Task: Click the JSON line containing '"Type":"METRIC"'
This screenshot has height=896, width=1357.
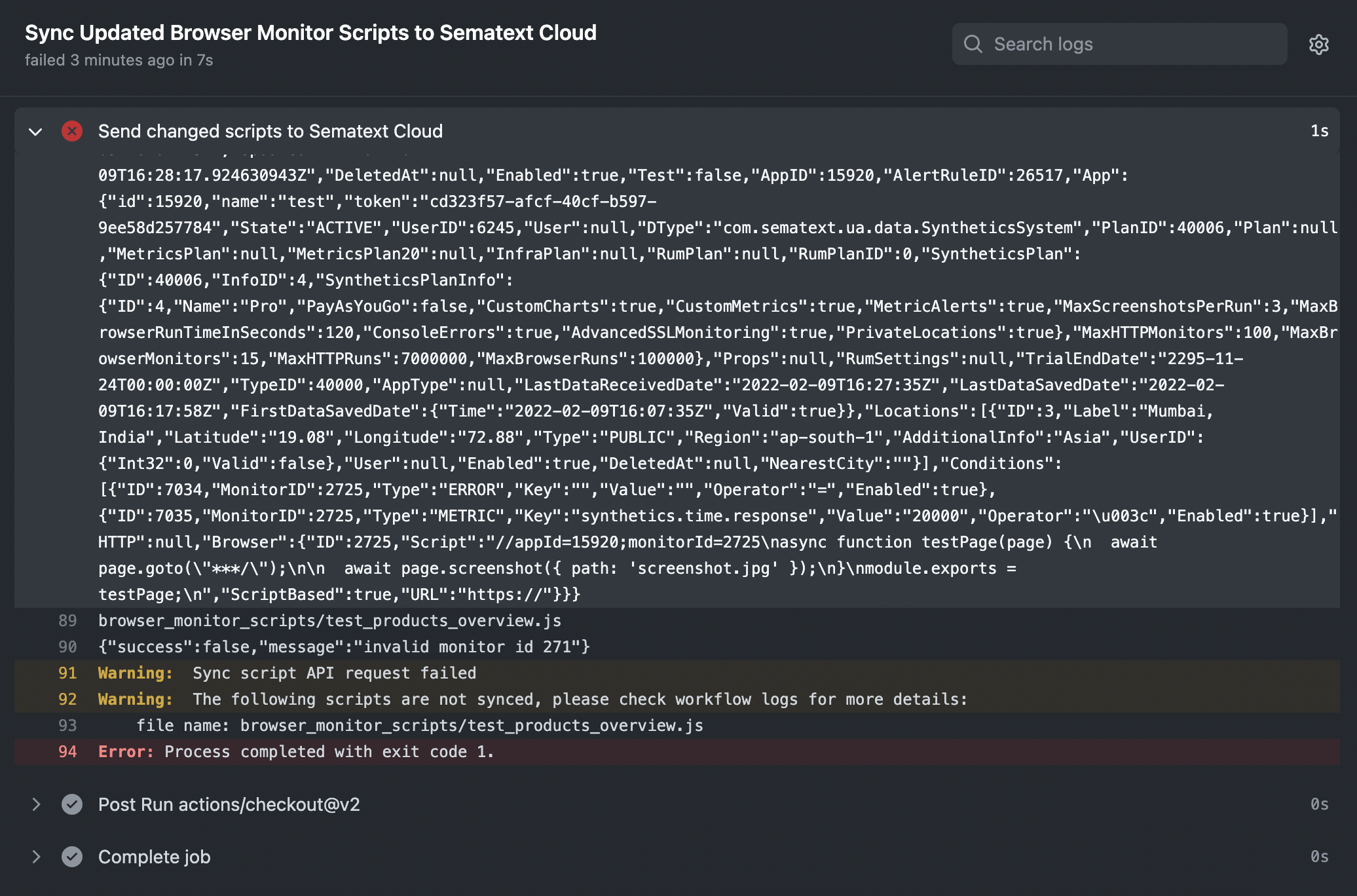Action: (x=717, y=516)
